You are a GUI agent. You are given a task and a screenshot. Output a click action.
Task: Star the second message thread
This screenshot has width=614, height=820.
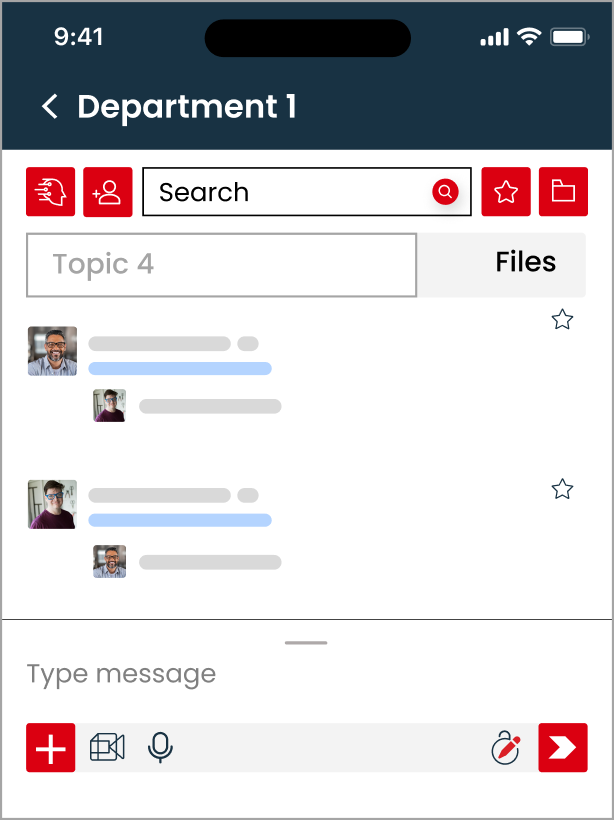[x=562, y=489]
